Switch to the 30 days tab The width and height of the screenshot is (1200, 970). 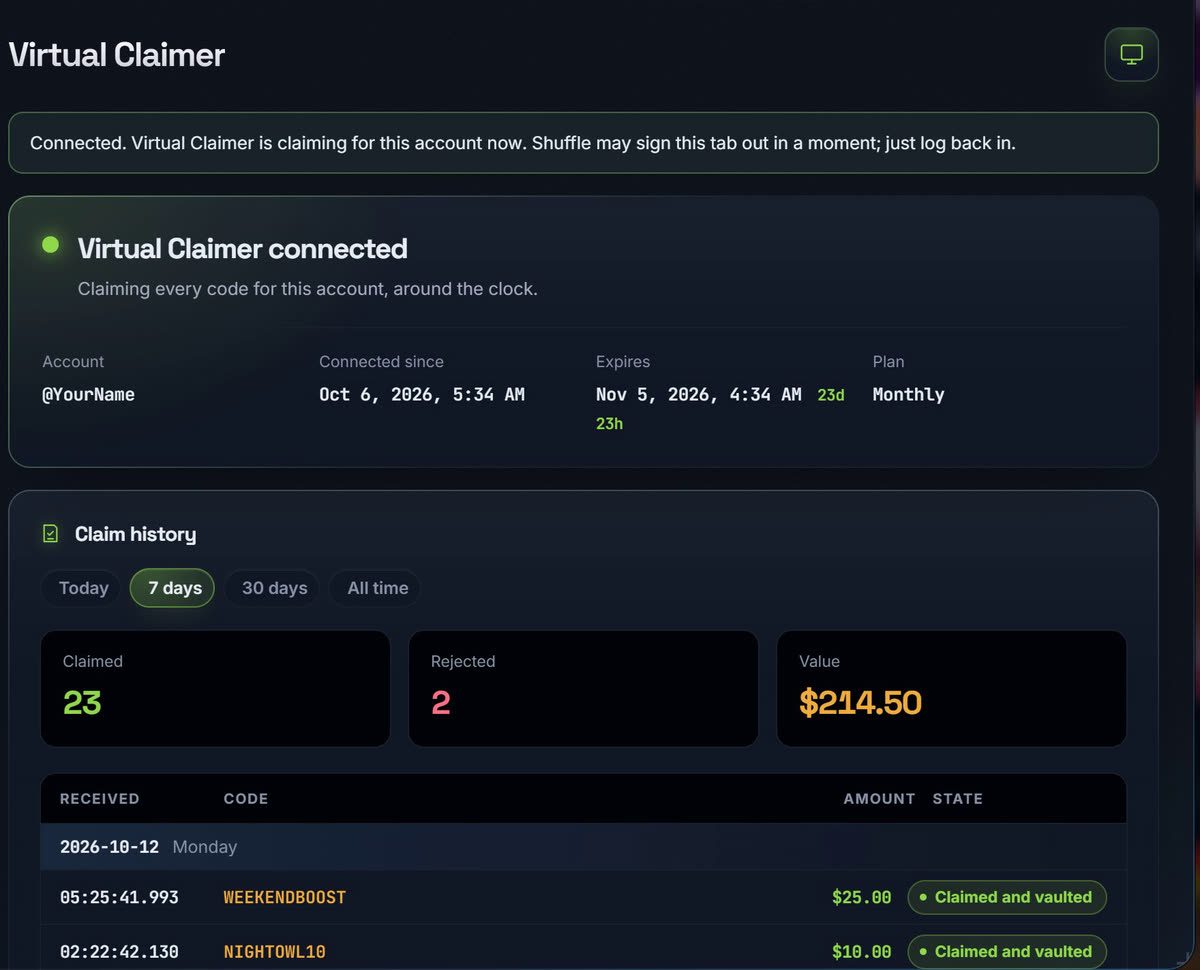[271, 588]
